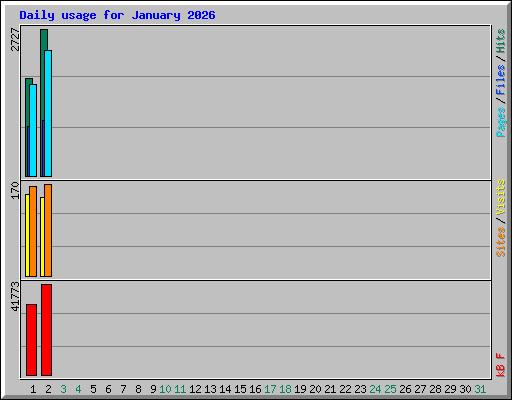
Task: Click day 28 on the x-axis
Action: (x=435, y=389)
